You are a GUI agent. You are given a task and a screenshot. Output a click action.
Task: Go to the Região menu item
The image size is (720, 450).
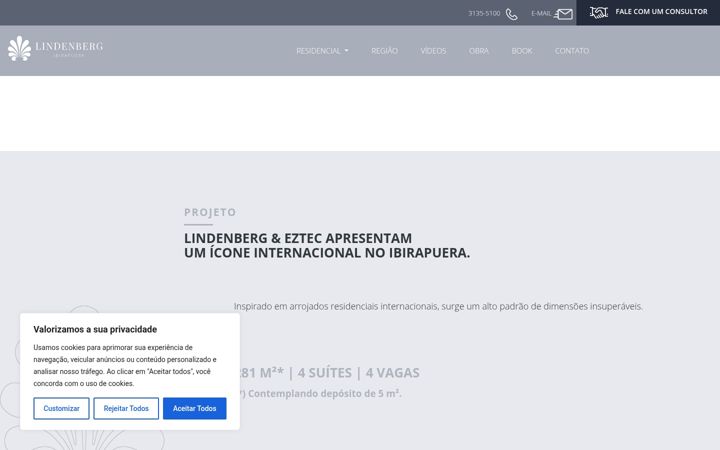pos(384,51)
